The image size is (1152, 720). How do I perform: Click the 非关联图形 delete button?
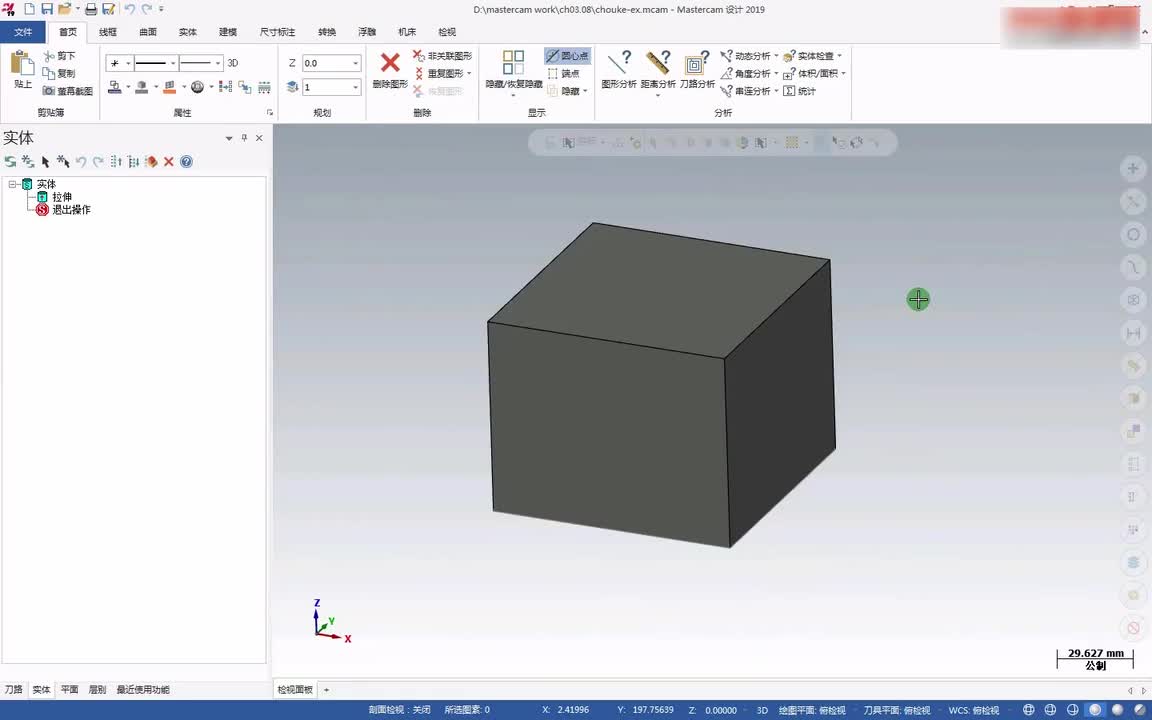coord(442,56)
